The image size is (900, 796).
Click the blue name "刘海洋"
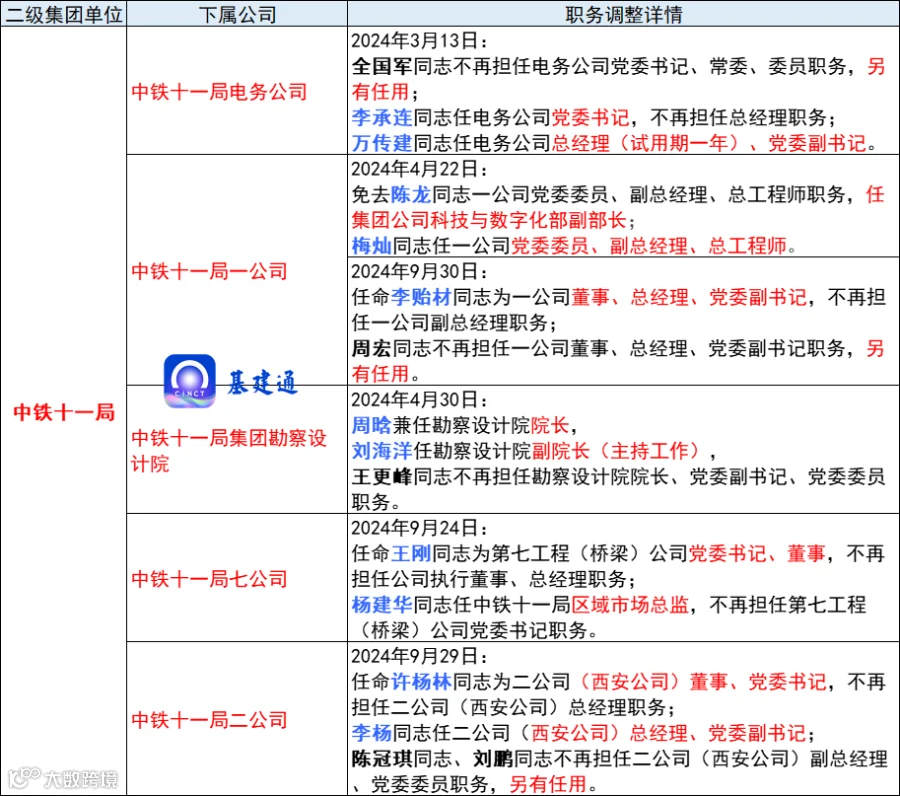tap(382, 451)
